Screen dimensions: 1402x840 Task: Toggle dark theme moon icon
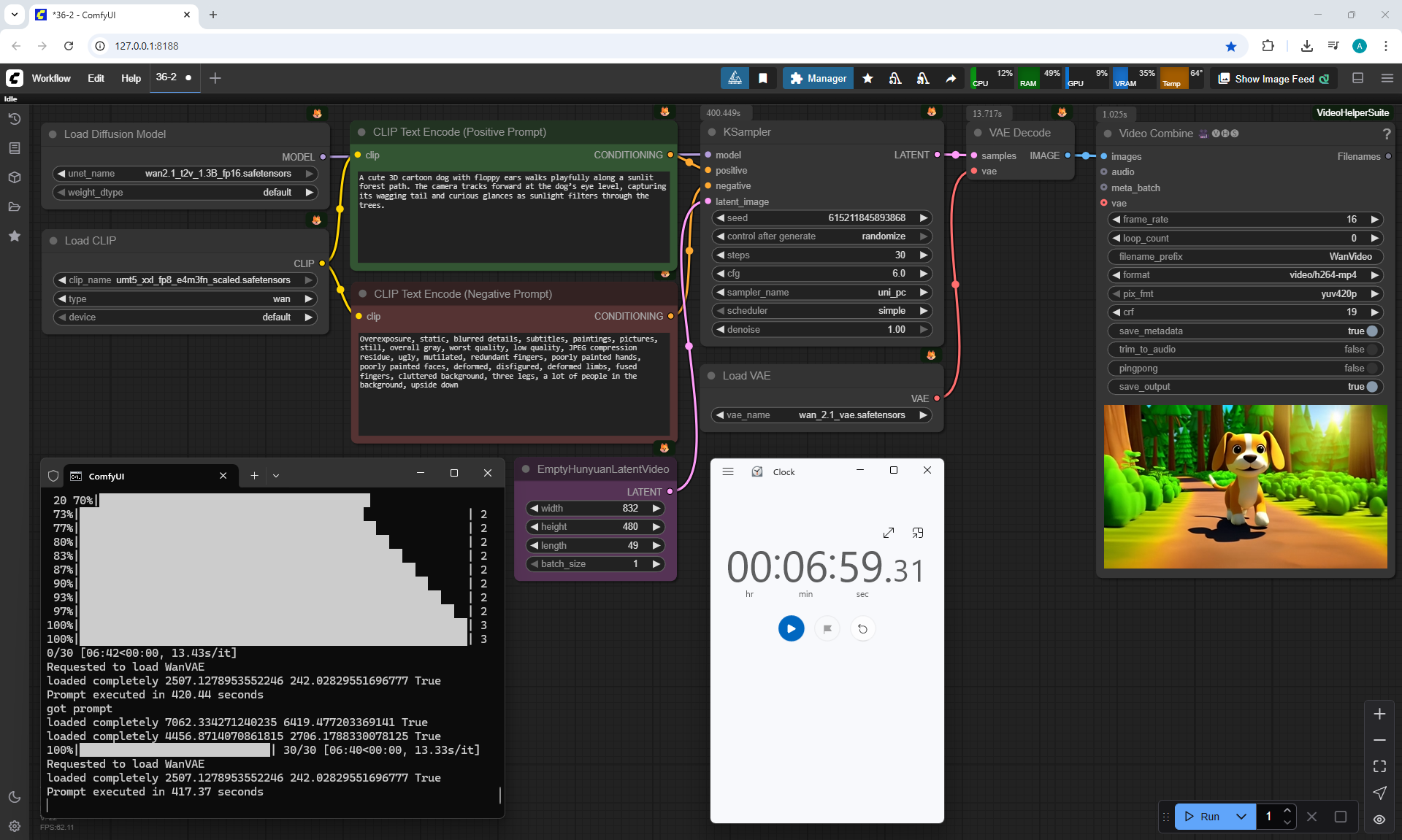15,797
